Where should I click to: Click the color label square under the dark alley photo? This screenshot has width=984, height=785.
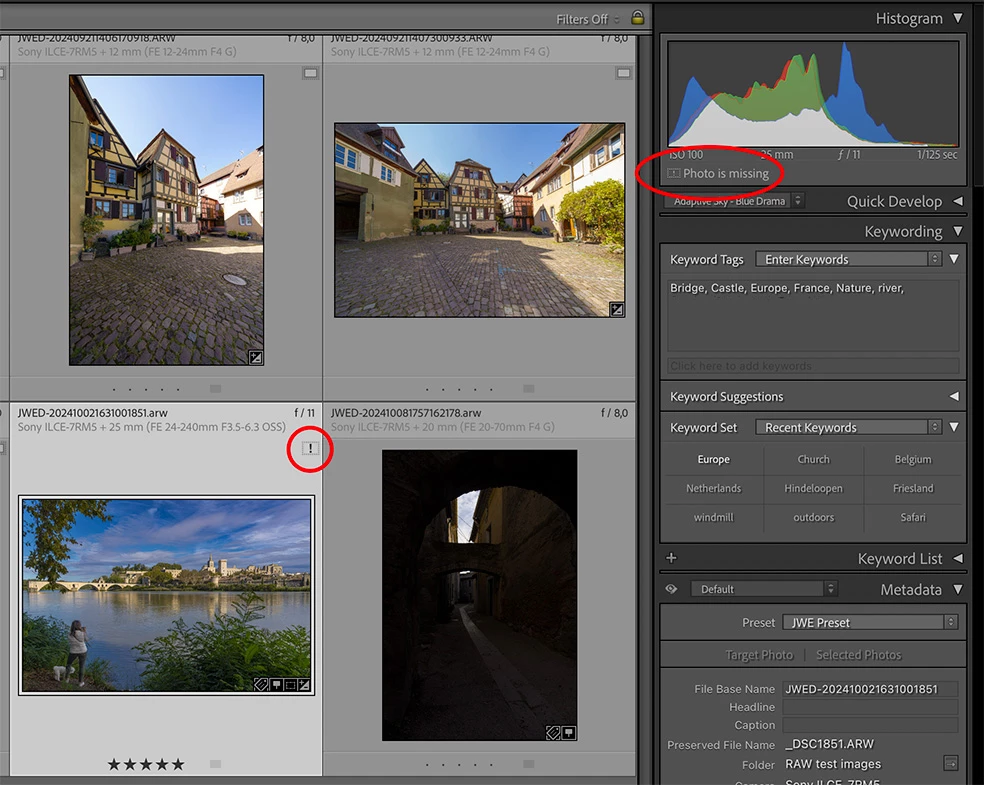coord(529,764)
